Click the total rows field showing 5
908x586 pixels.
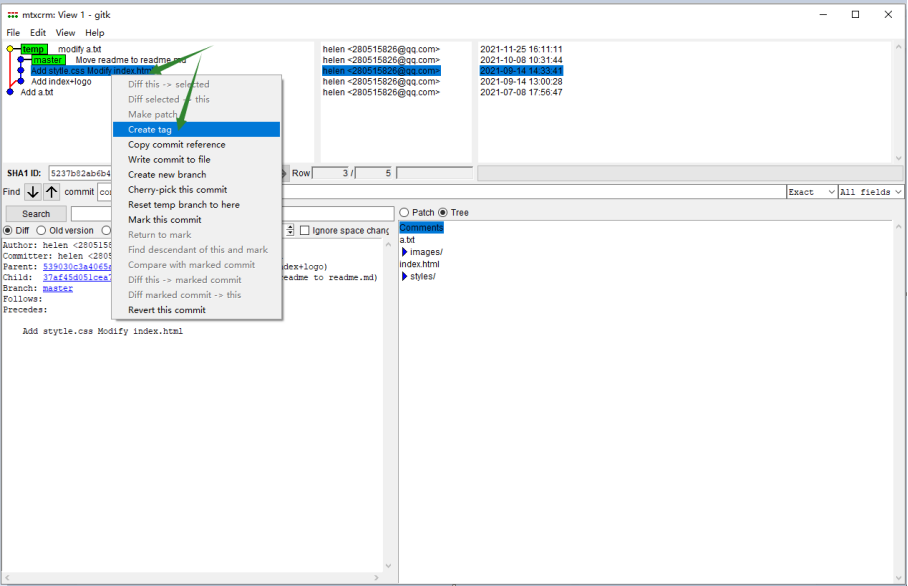click(x=374, y=173)
